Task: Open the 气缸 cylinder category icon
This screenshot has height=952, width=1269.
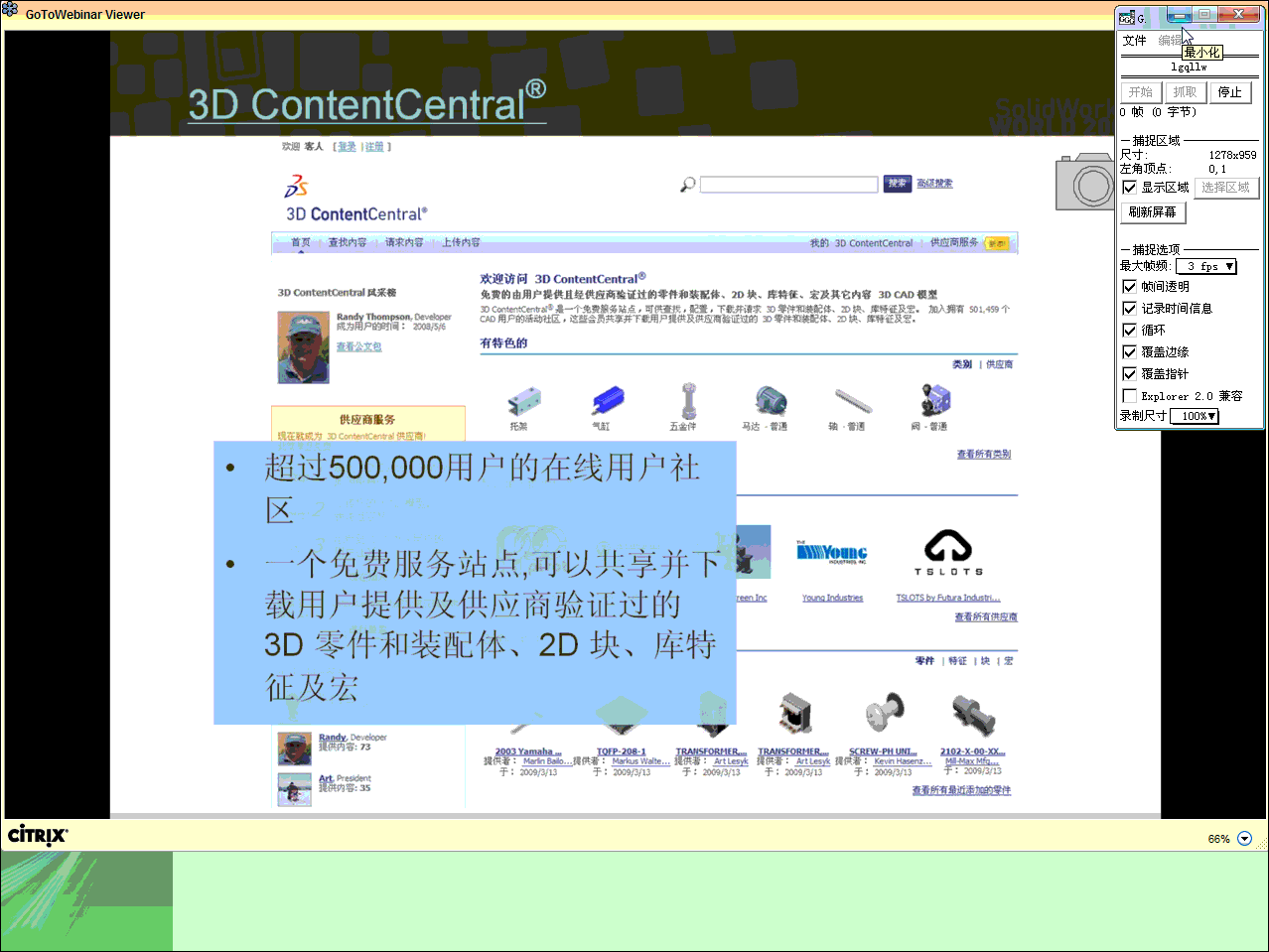Action: pos(607,400)
